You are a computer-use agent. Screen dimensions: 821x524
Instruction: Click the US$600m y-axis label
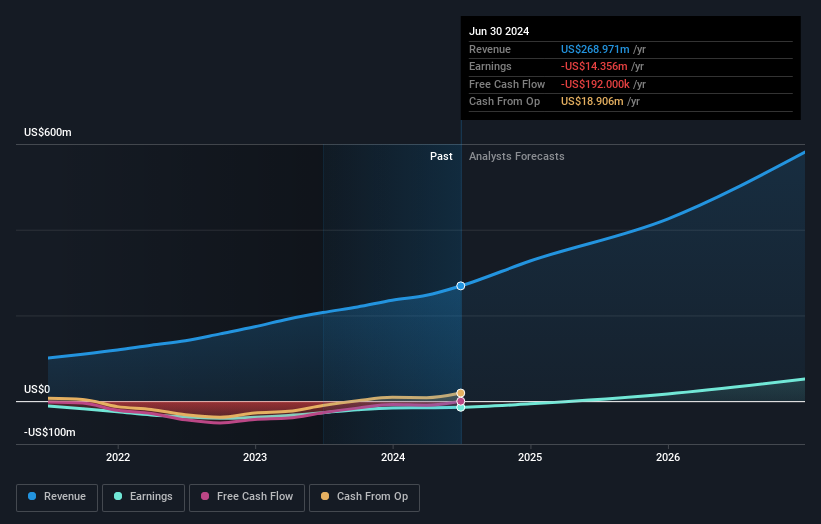click(x=48, y=132)
